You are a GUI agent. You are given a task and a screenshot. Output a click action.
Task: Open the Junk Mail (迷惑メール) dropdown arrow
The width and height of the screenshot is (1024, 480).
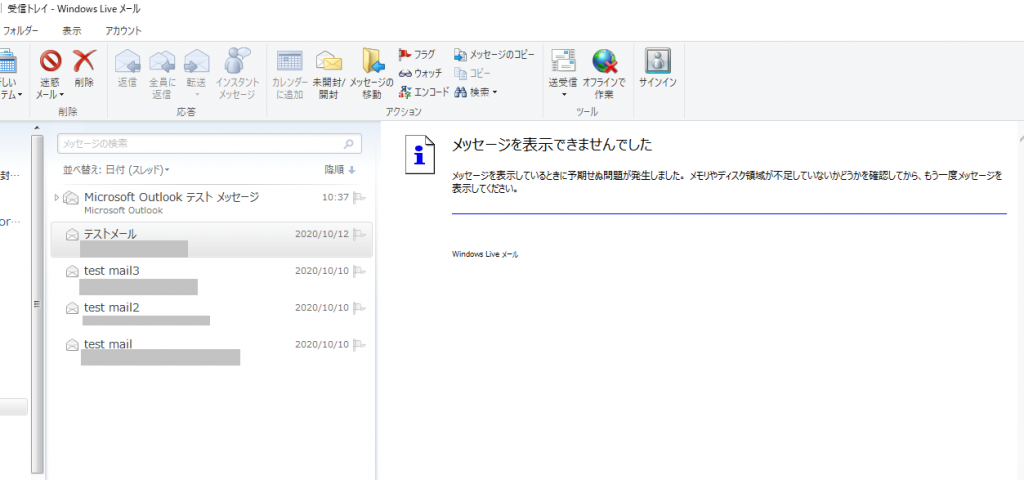61,95
